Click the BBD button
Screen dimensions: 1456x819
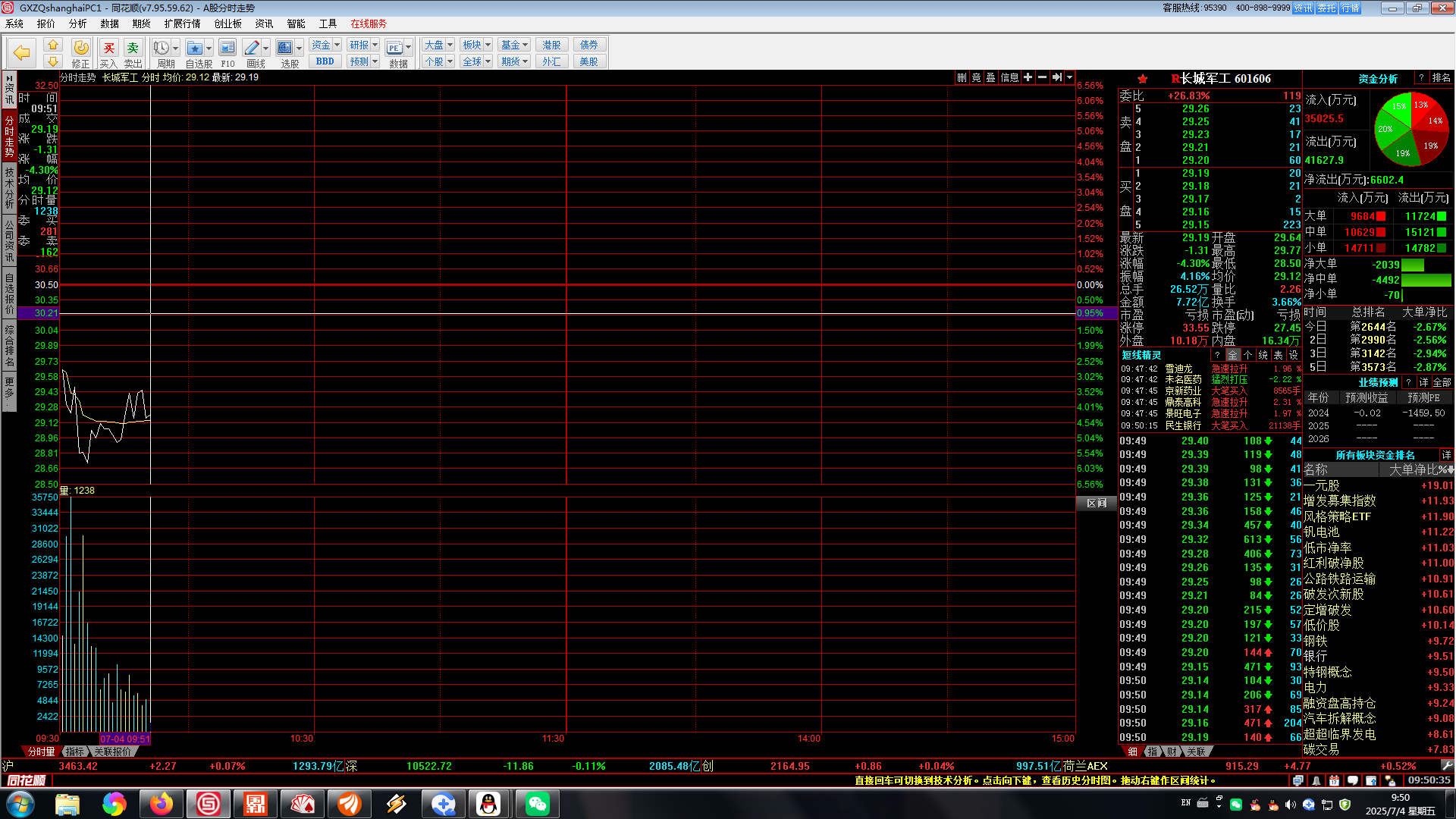click(325, 61)
